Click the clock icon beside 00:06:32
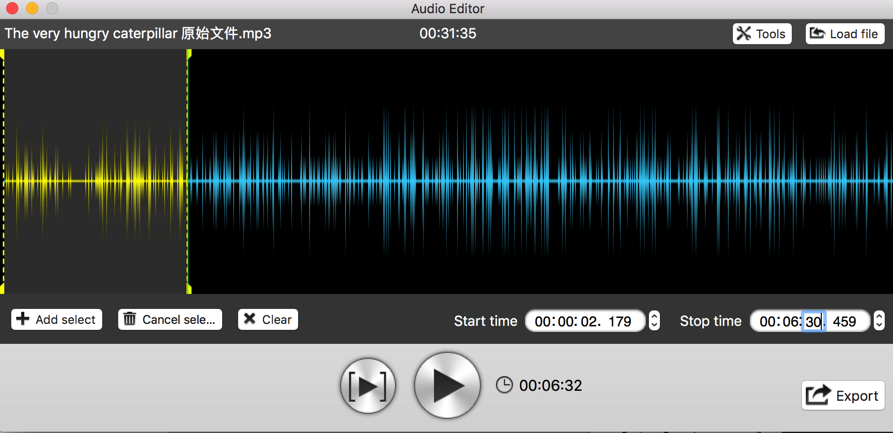 point(504,385)
